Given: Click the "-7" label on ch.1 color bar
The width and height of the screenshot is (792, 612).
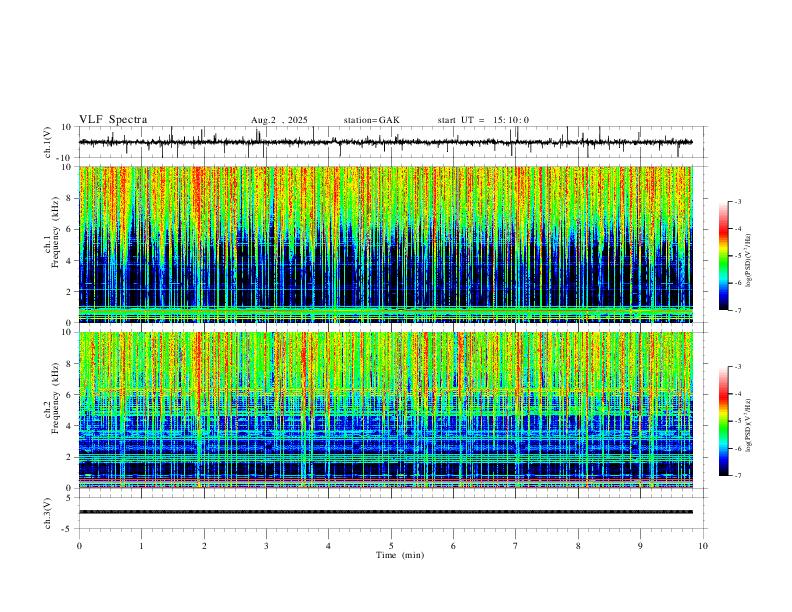Looking at the screenshot, I should tap(738, 310).
